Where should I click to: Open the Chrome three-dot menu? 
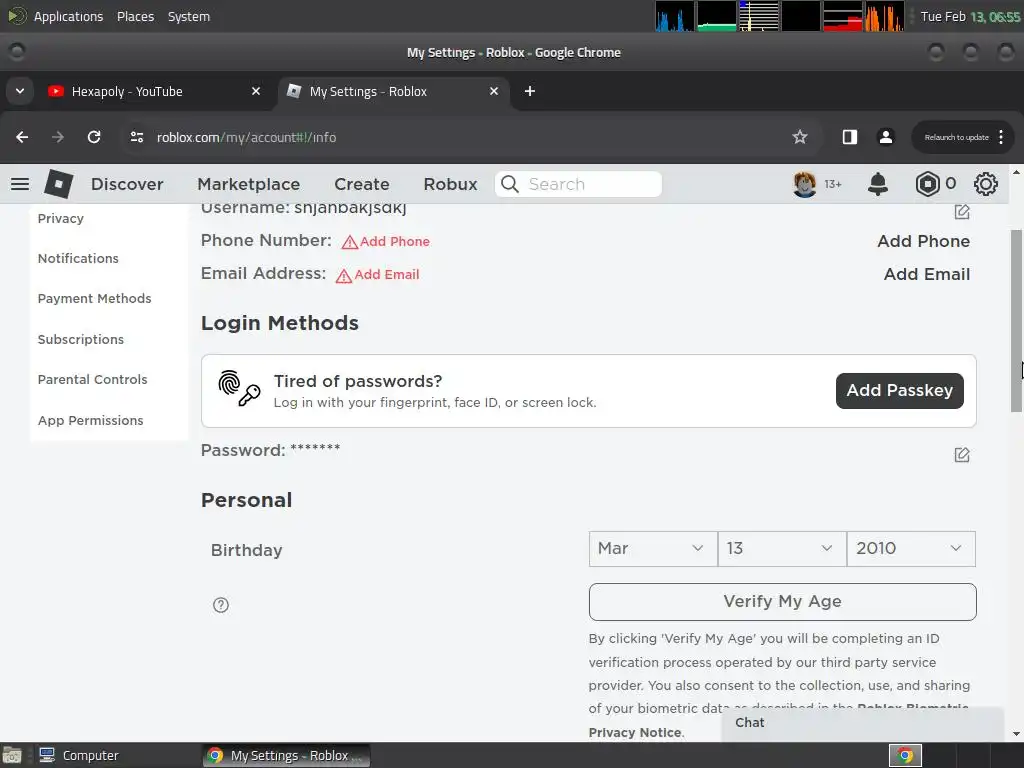tap(1001, 137)
